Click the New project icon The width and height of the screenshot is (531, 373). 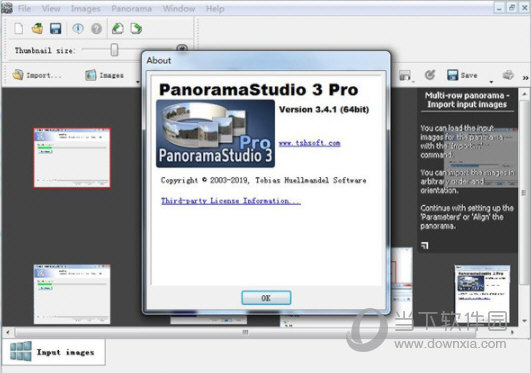19,28
